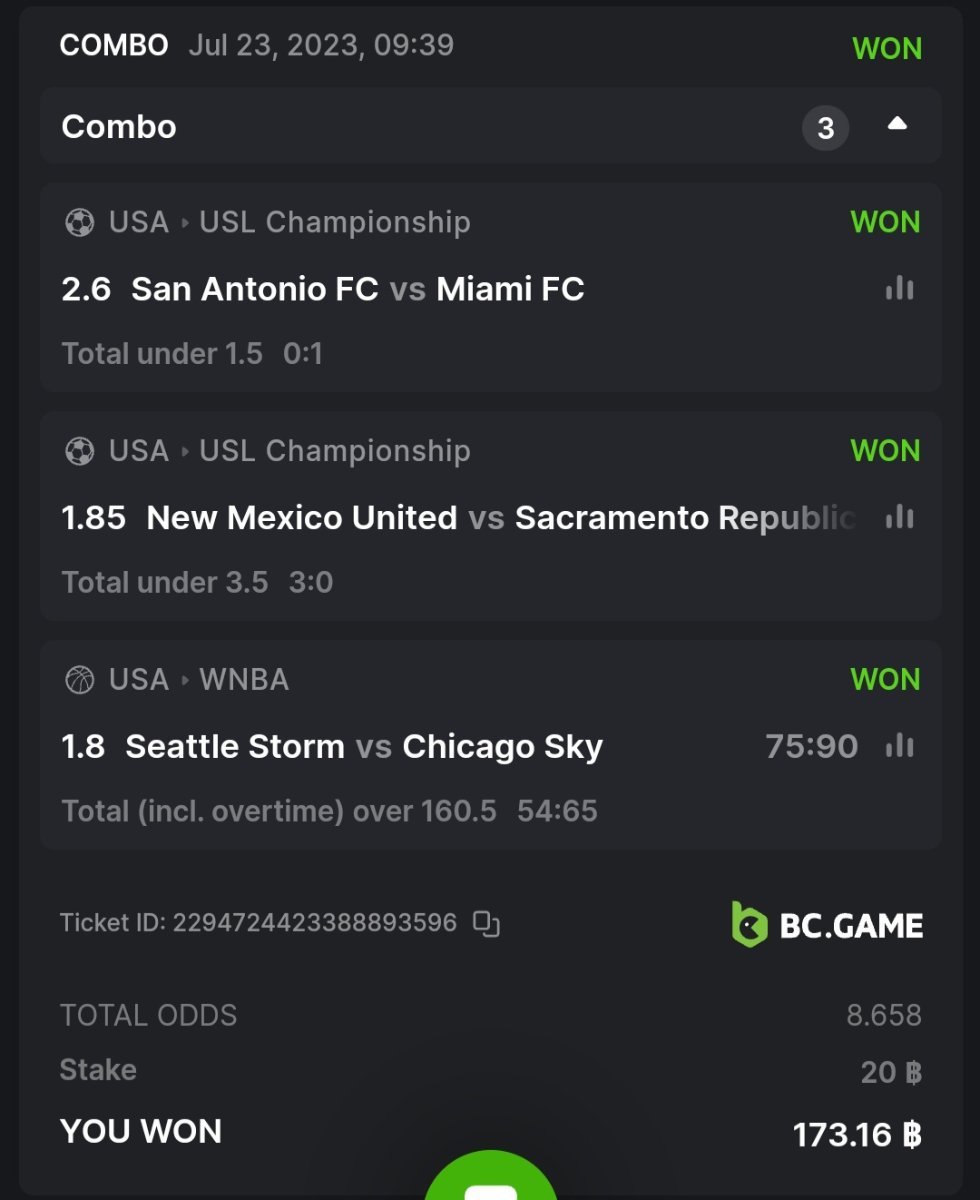
Task: Click the Total over 160.5 selection
Action: click(x=279, y=811)
